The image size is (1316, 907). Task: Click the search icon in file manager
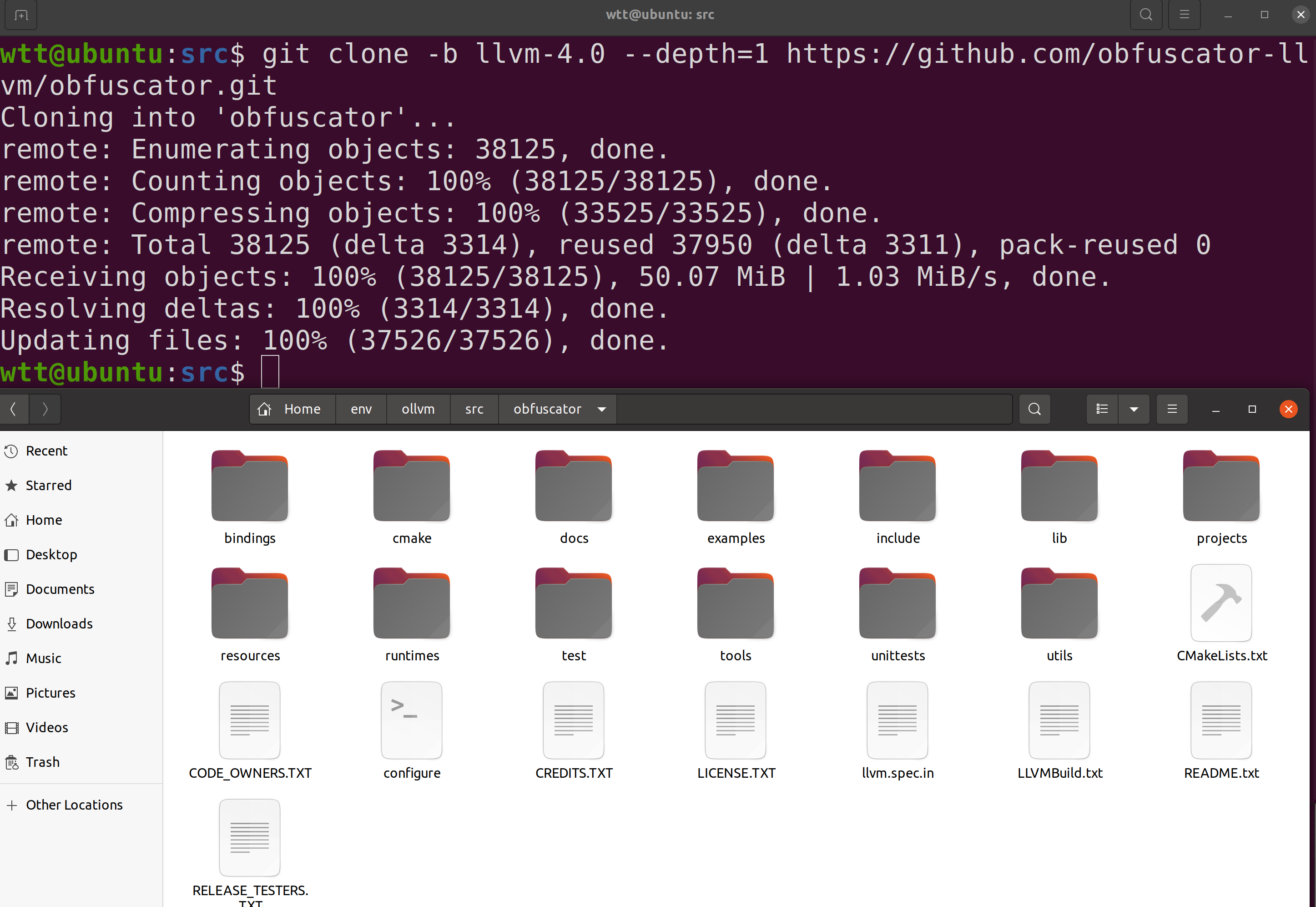coord(1035,408)
